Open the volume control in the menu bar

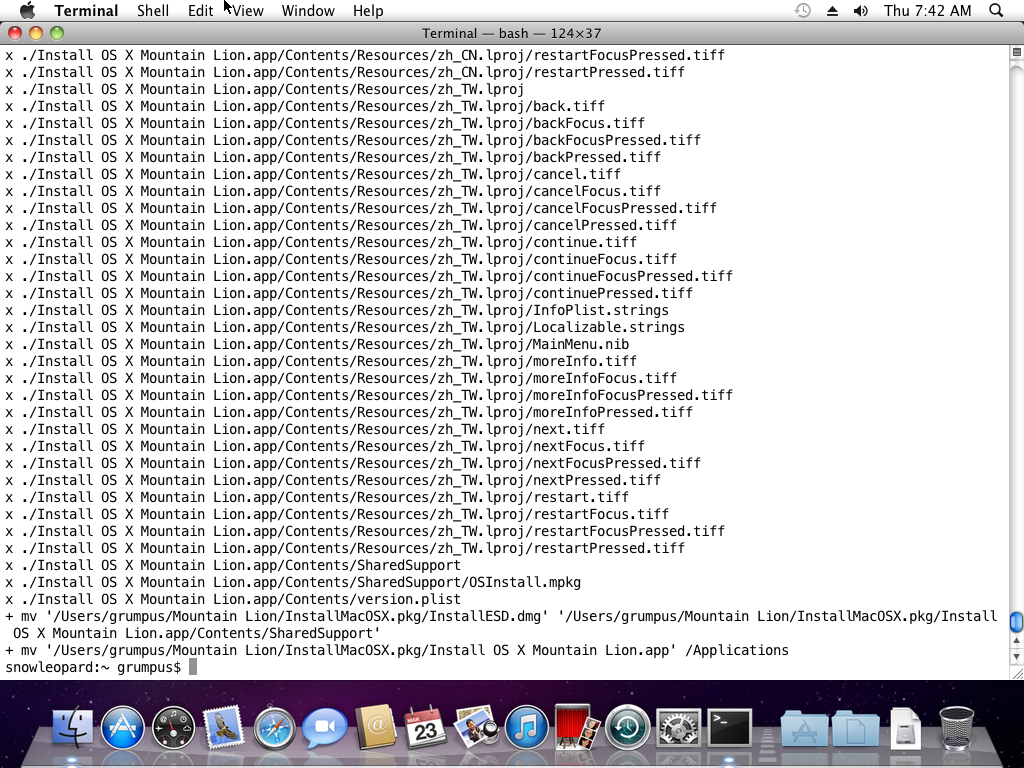[x=861, y=10]
